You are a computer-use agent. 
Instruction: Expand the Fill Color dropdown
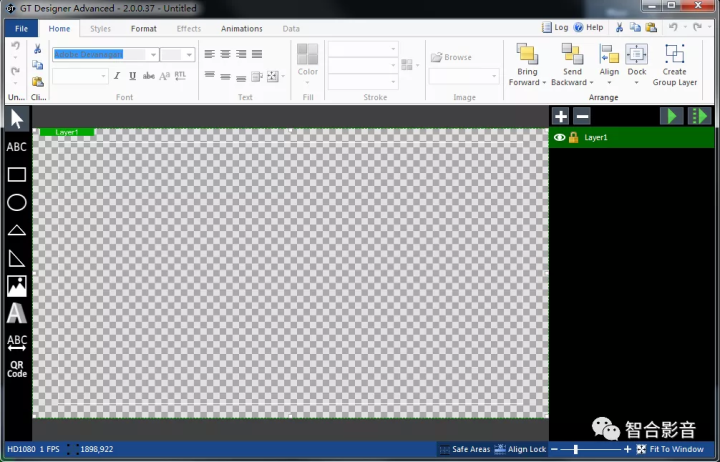308,83
